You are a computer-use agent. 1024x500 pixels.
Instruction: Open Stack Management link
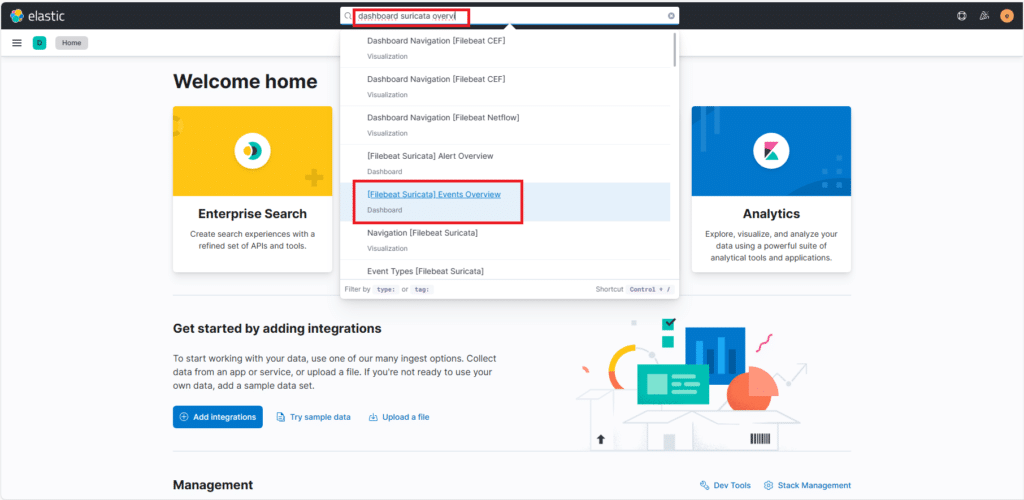tap(807, 485)
